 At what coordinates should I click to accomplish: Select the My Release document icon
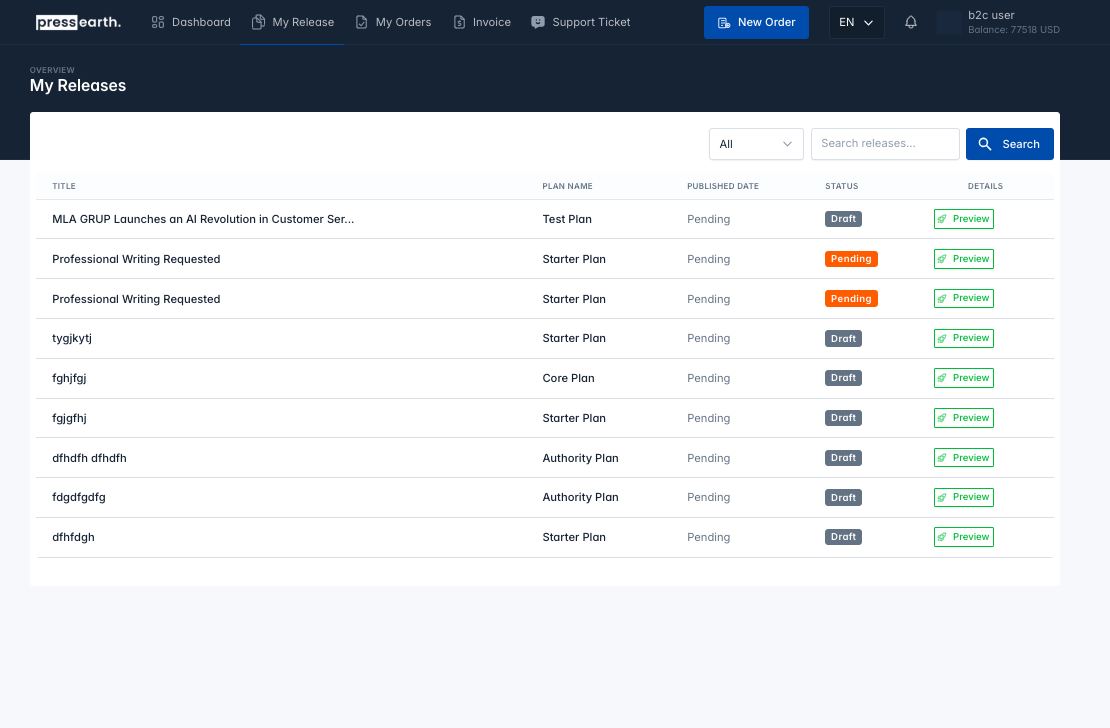[x=258, y=22]
